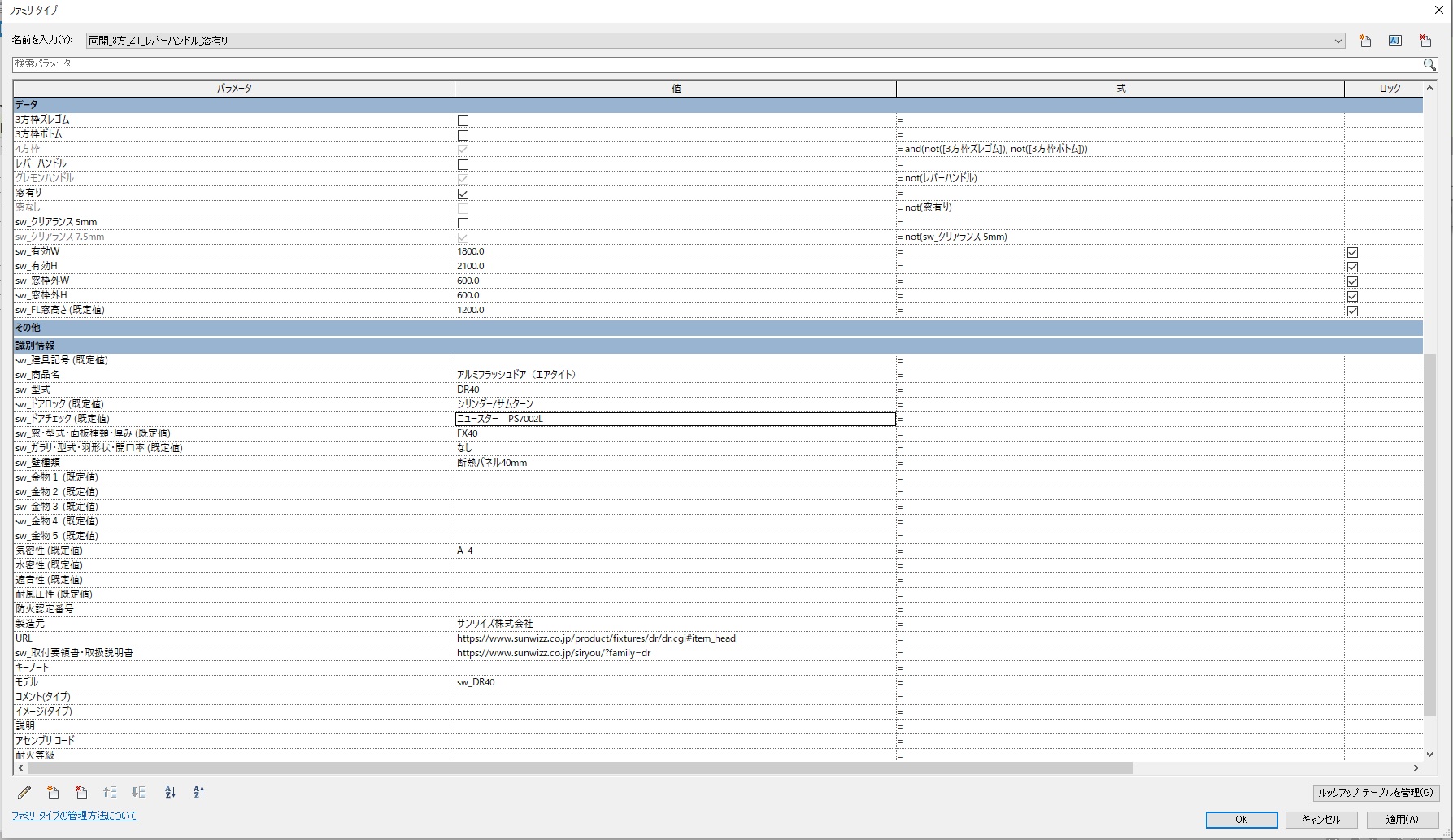This screenshot has height=840, width=1453.
Task: Click the 適用(A) button
Action: pyautogui.click(x=1403, y=820)
